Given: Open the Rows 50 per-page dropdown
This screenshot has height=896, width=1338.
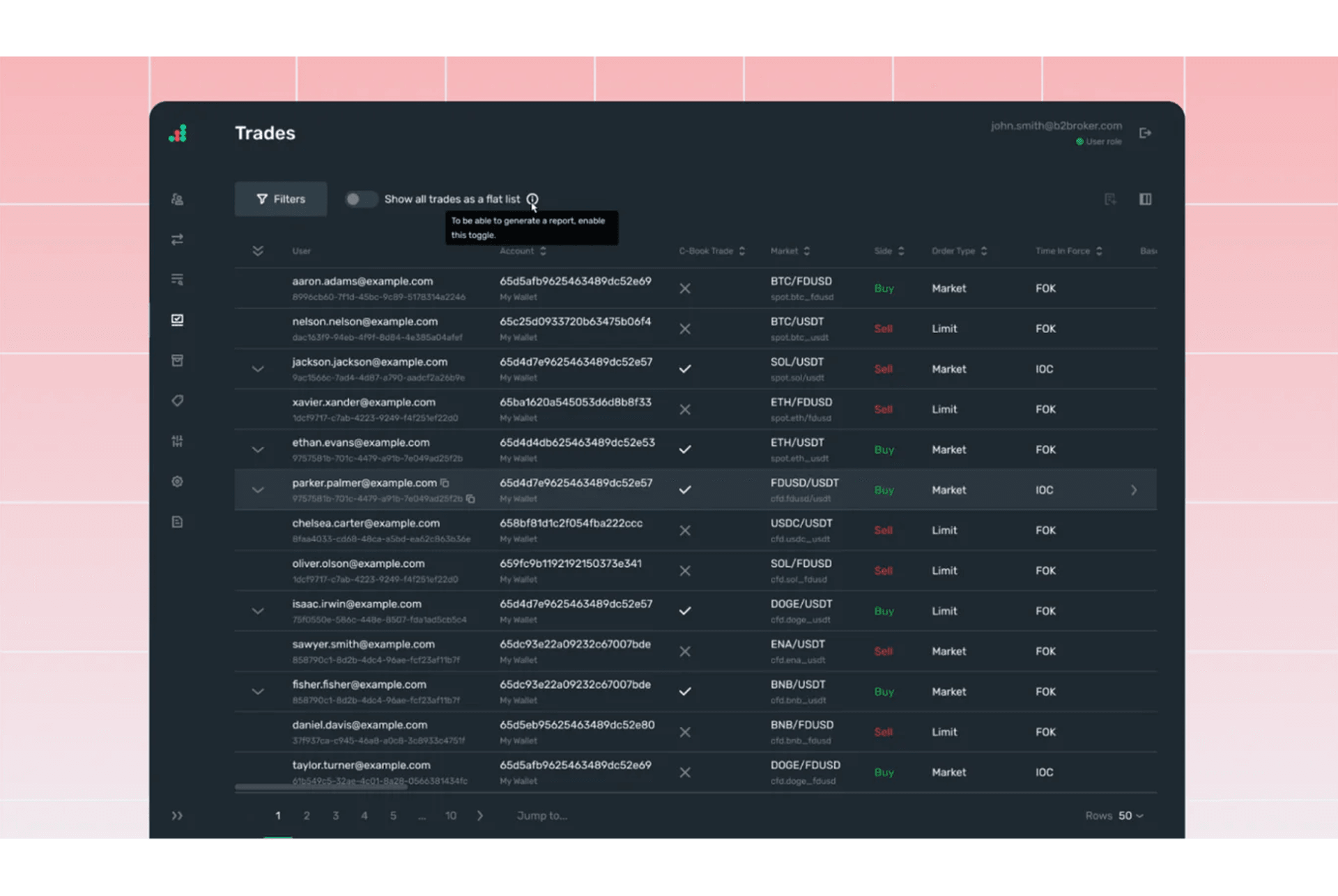Looking at the screenshot, I should pyautogui.click(x=1114, y=816).
